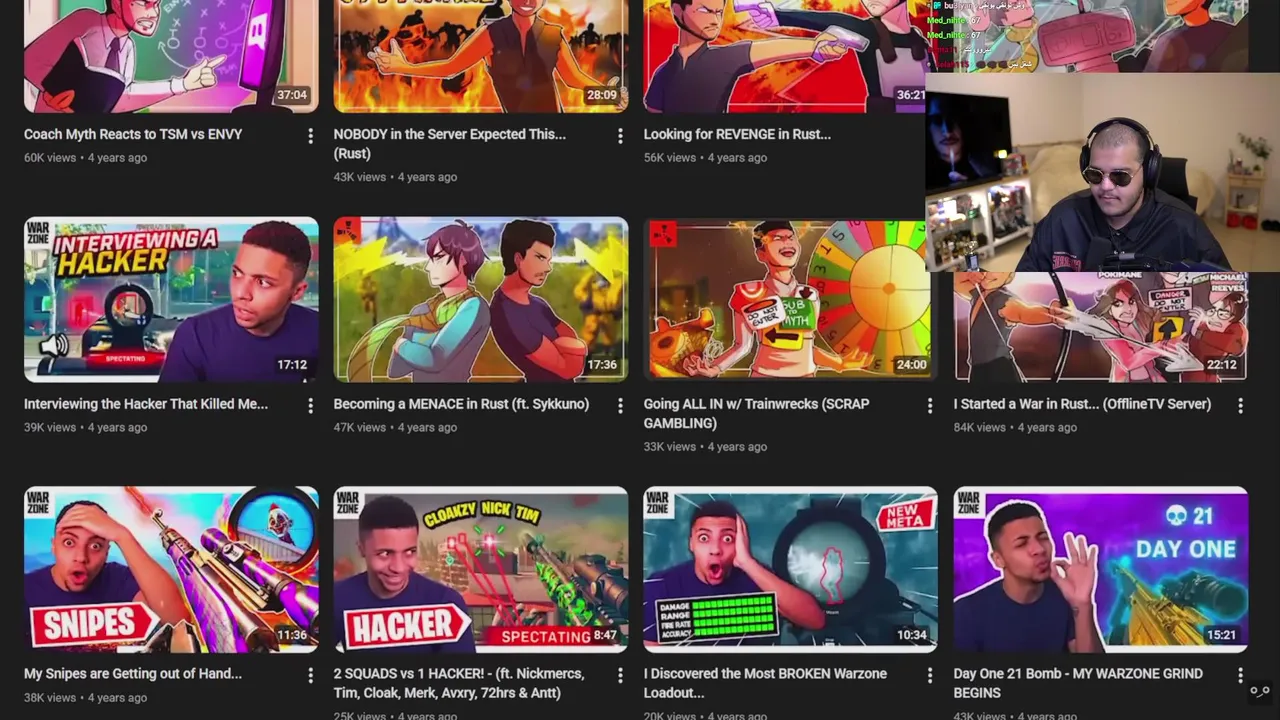Screen dimensions: 1280x720
Task: Click the title Looking for REVENGE in Rust
Action: tap(737, 134)
